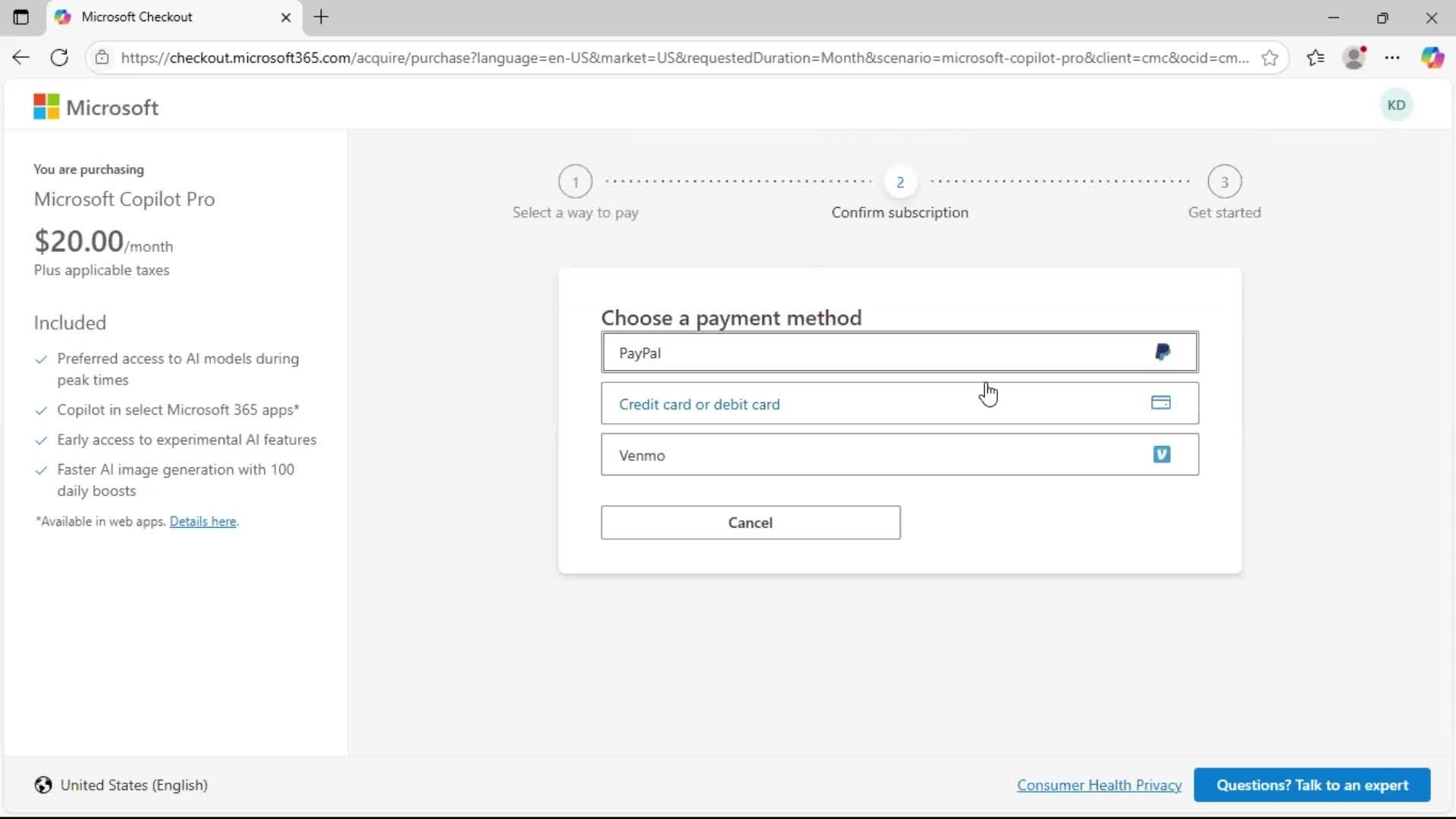Click the address bar URL
The height and width of the screenshot is (819, 1456).
pyautogui.click(x=685, y=58)
